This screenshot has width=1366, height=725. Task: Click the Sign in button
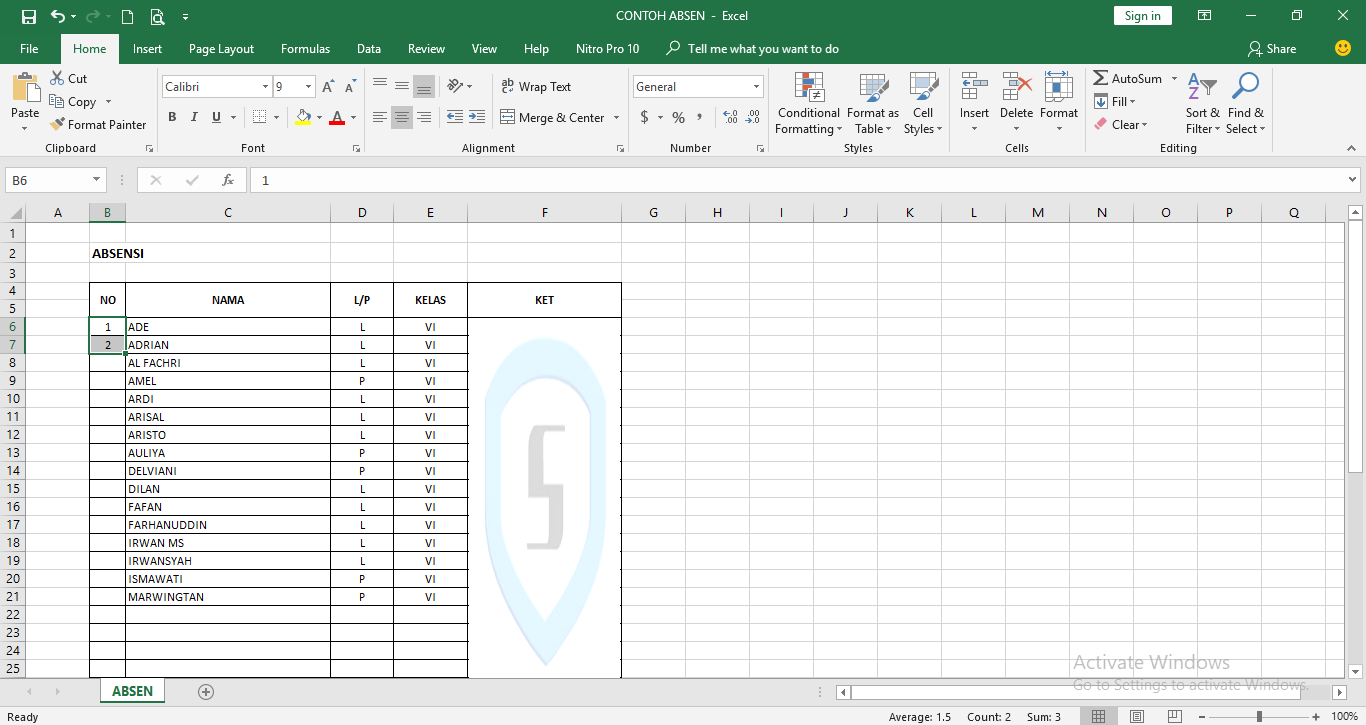click(x=1142, y=15)
